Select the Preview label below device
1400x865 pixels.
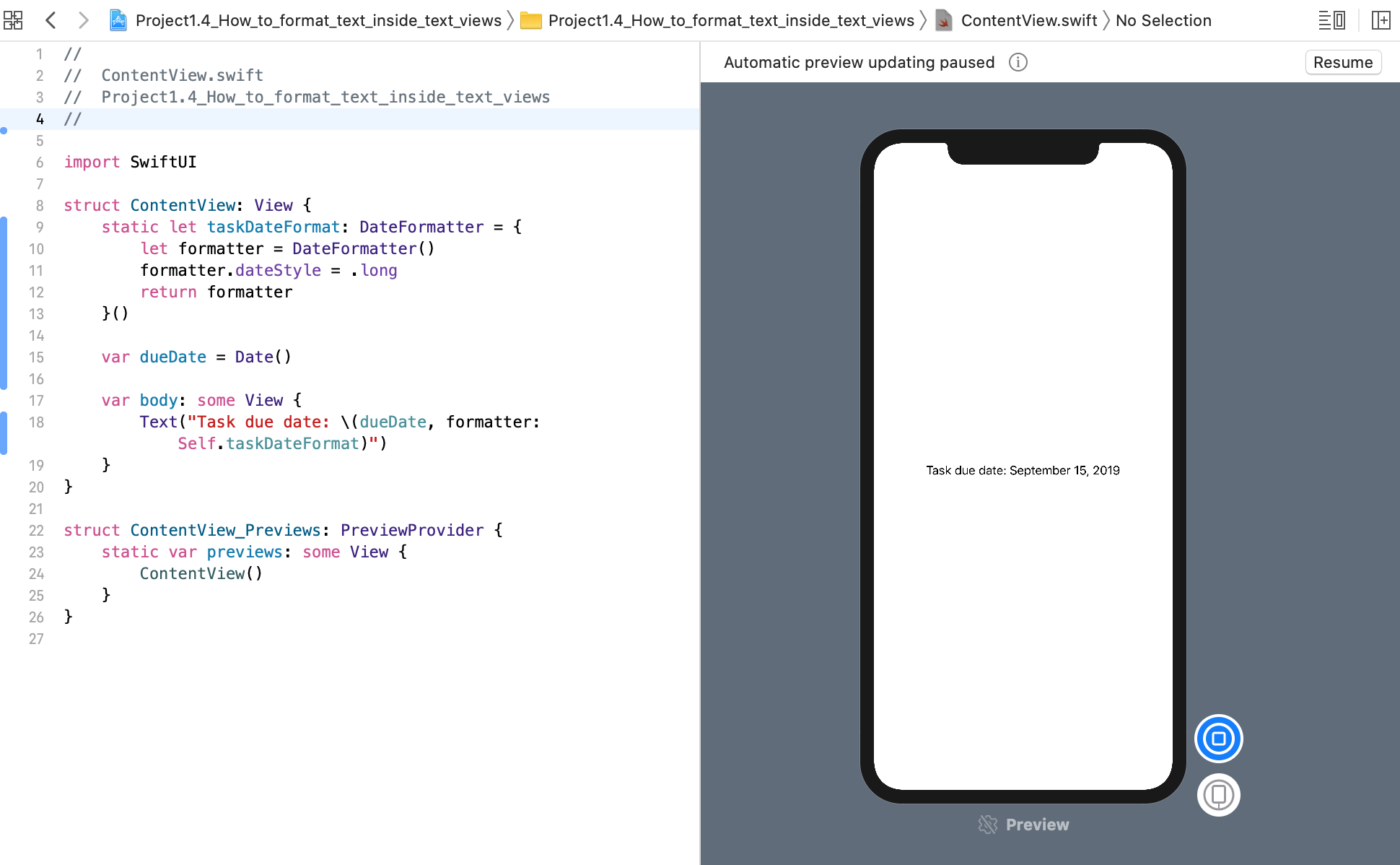point(1037,825)
